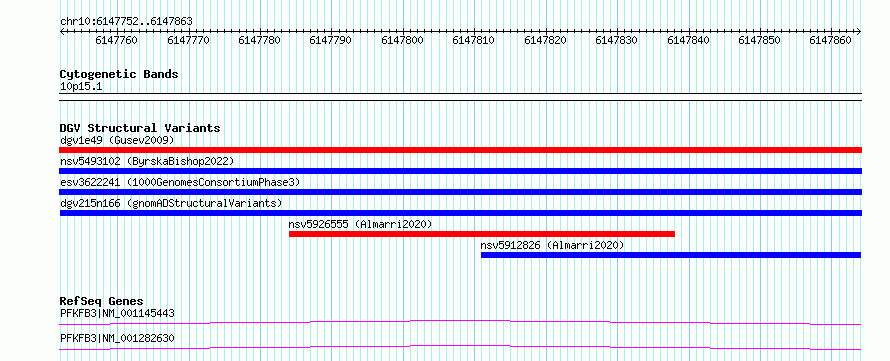
Task: Click ruler position 6147820
Action: point(545,40)
